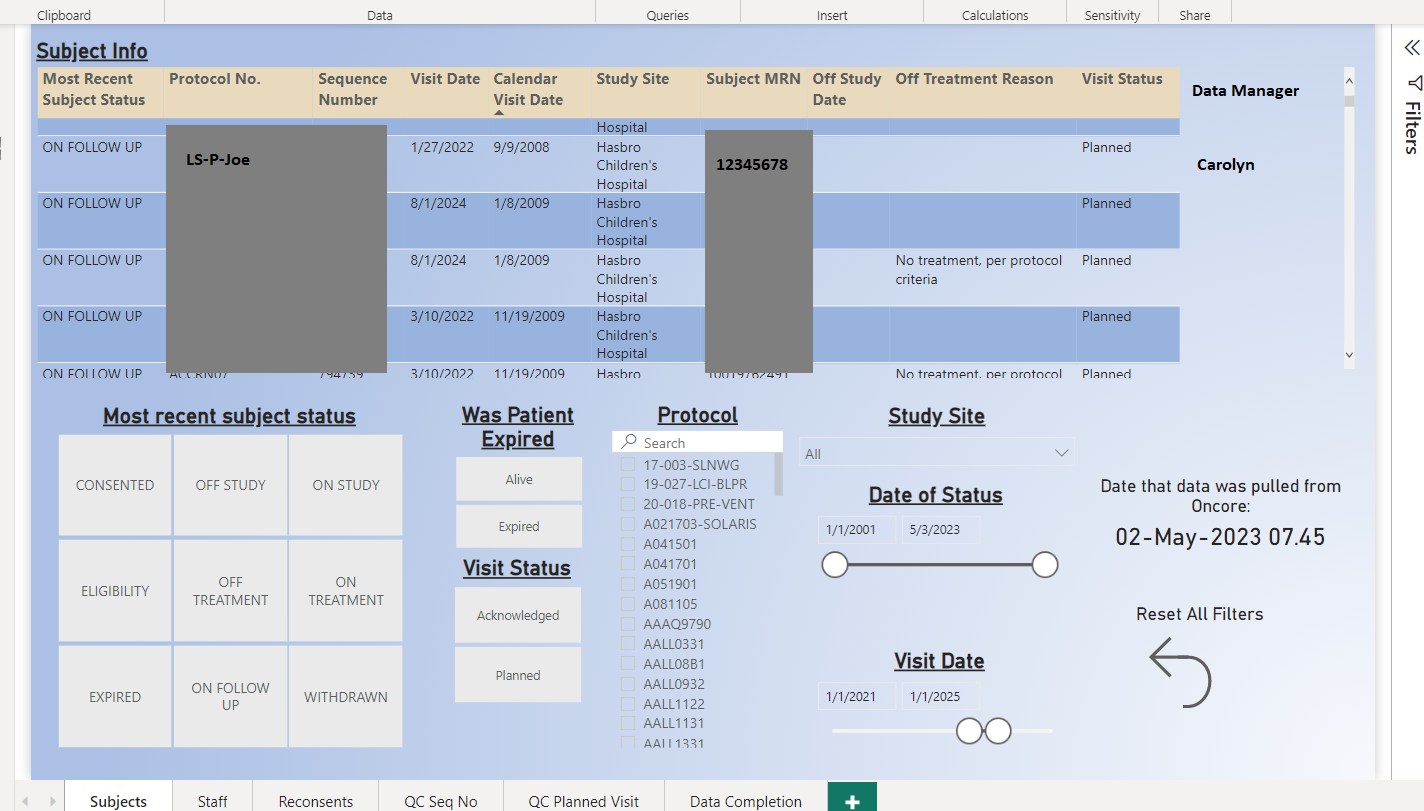The width and height of the screenshot is (1424, 811).
Task: Go to the QC Seq No tab
Action: click(x=441, y=801)
